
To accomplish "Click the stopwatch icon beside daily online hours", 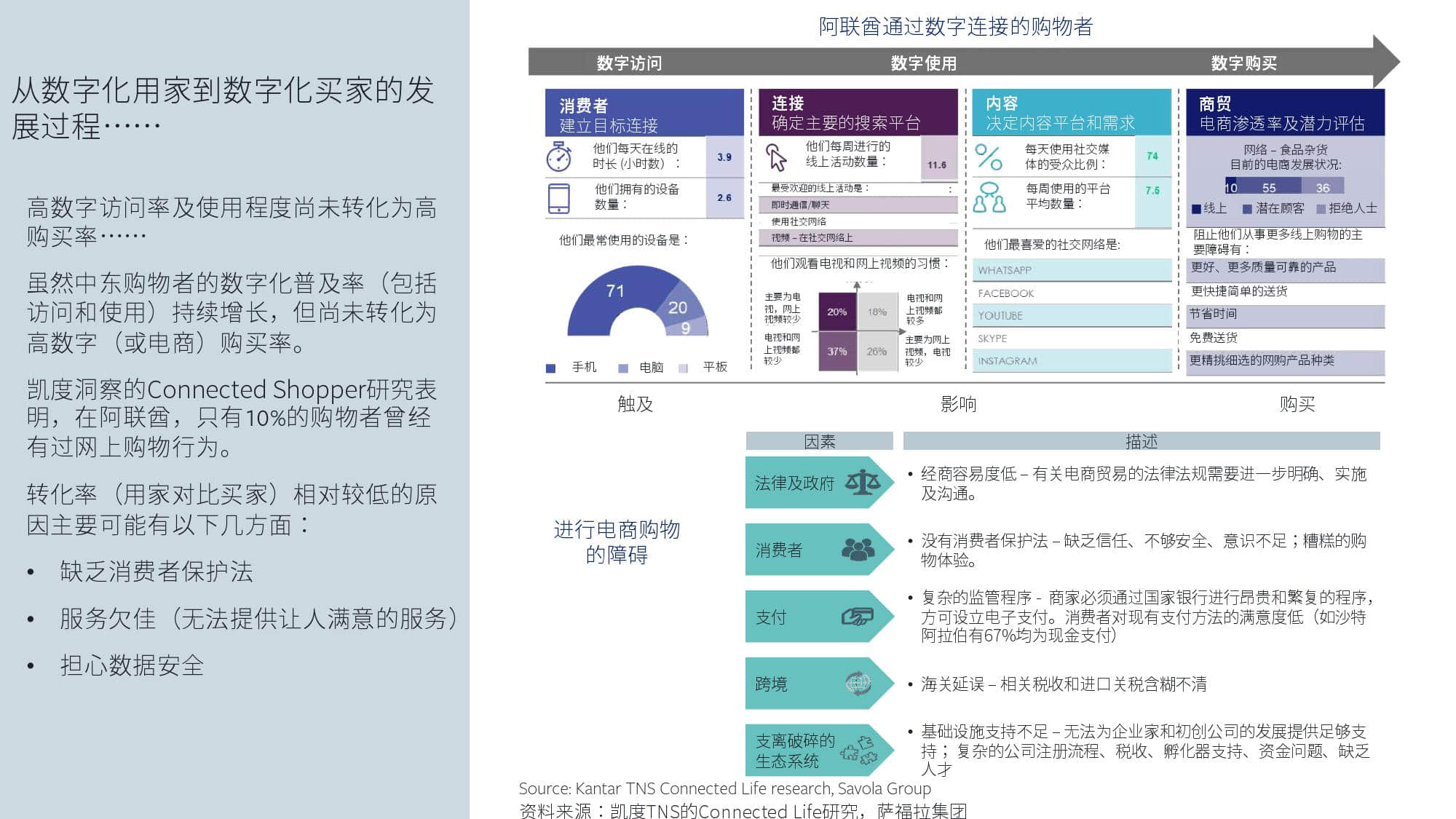I will (558, 156).
